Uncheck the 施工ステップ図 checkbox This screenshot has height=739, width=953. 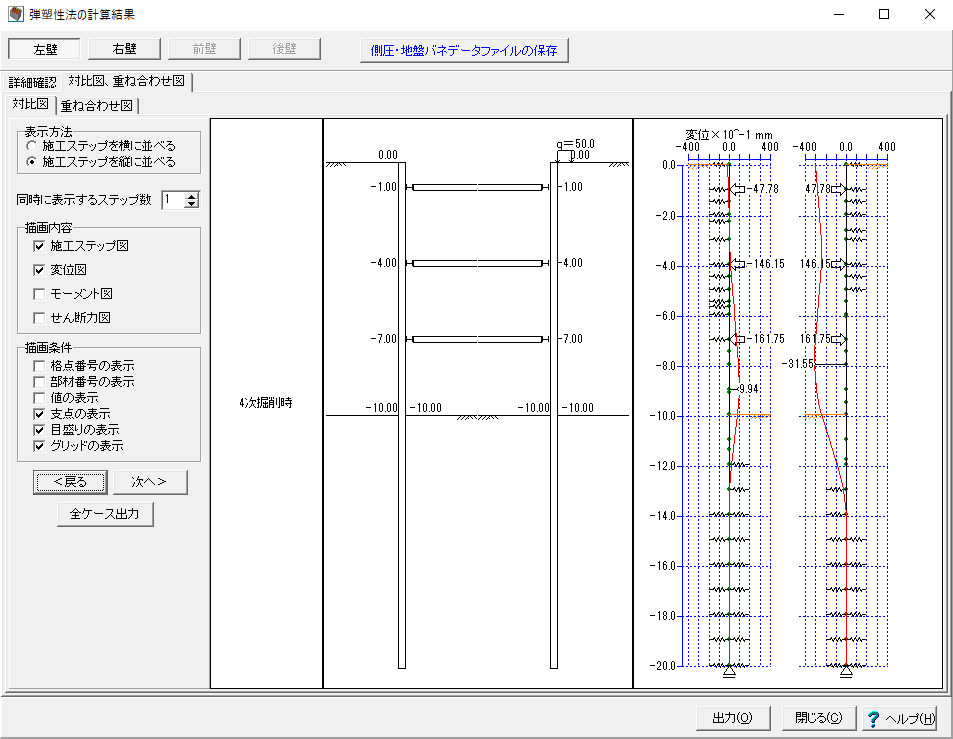(x=39, y=245)
